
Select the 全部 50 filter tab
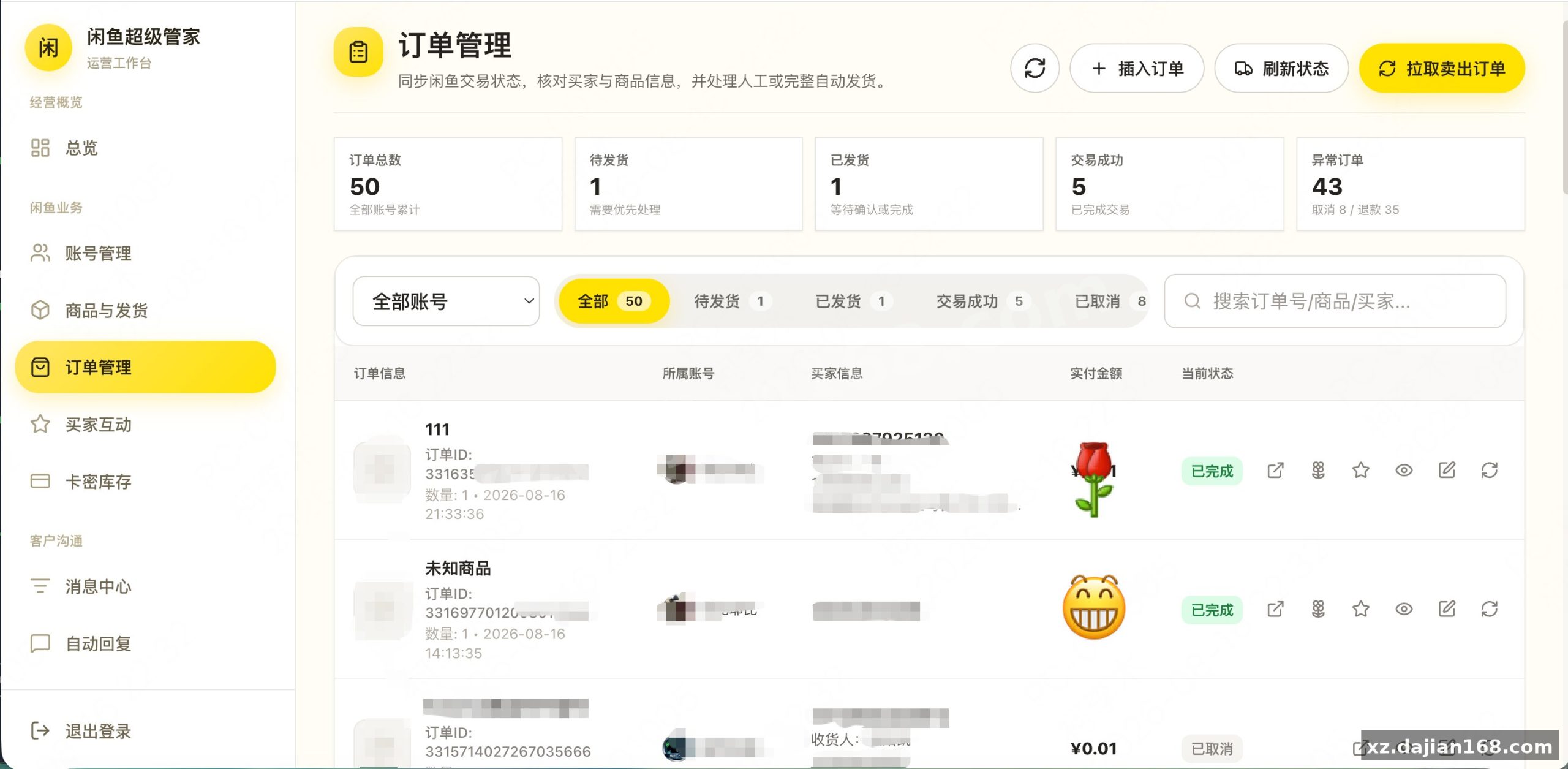click(x=614, y=301)
